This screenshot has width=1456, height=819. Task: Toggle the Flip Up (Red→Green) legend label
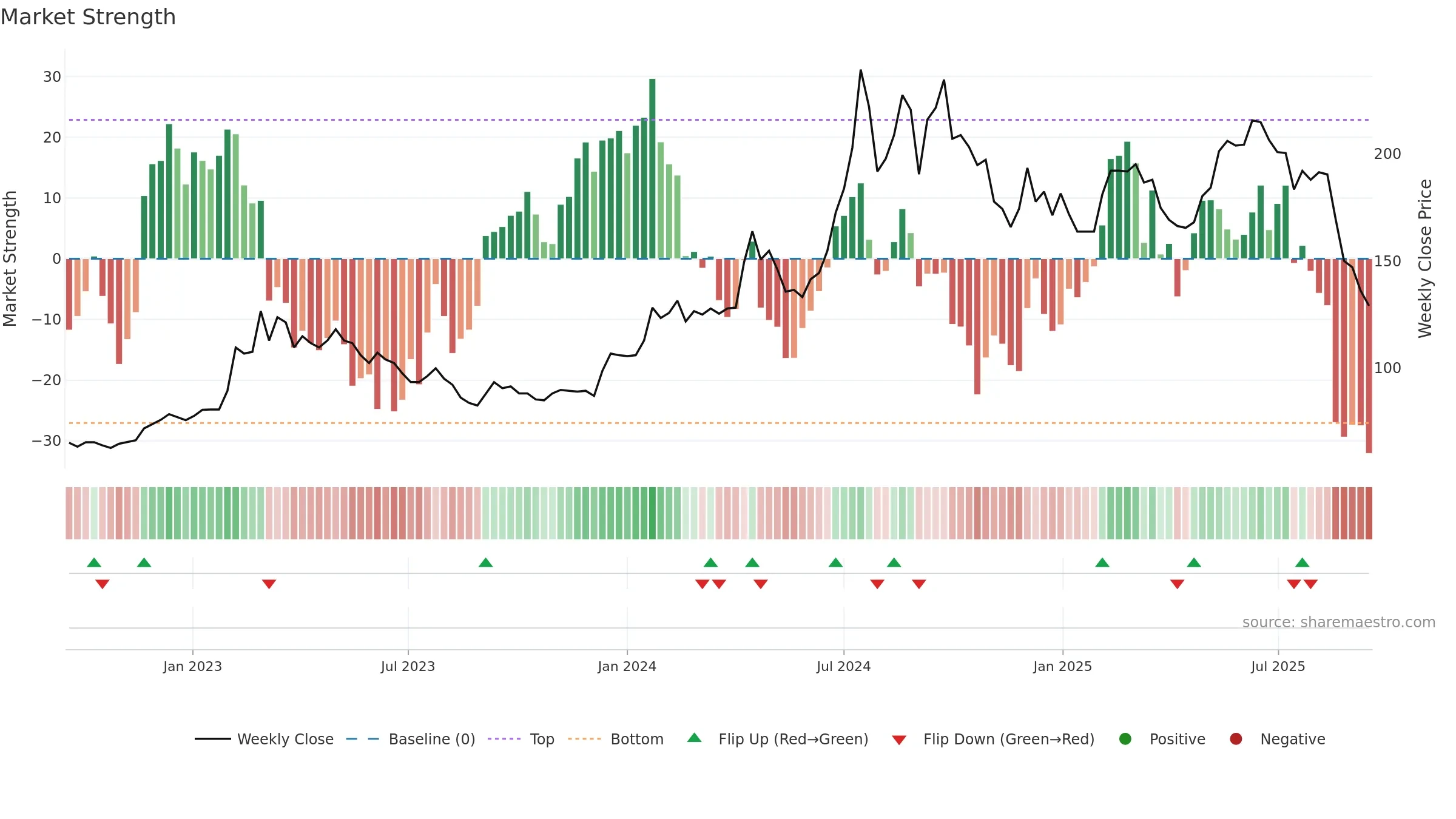click(x=794, y=740)
